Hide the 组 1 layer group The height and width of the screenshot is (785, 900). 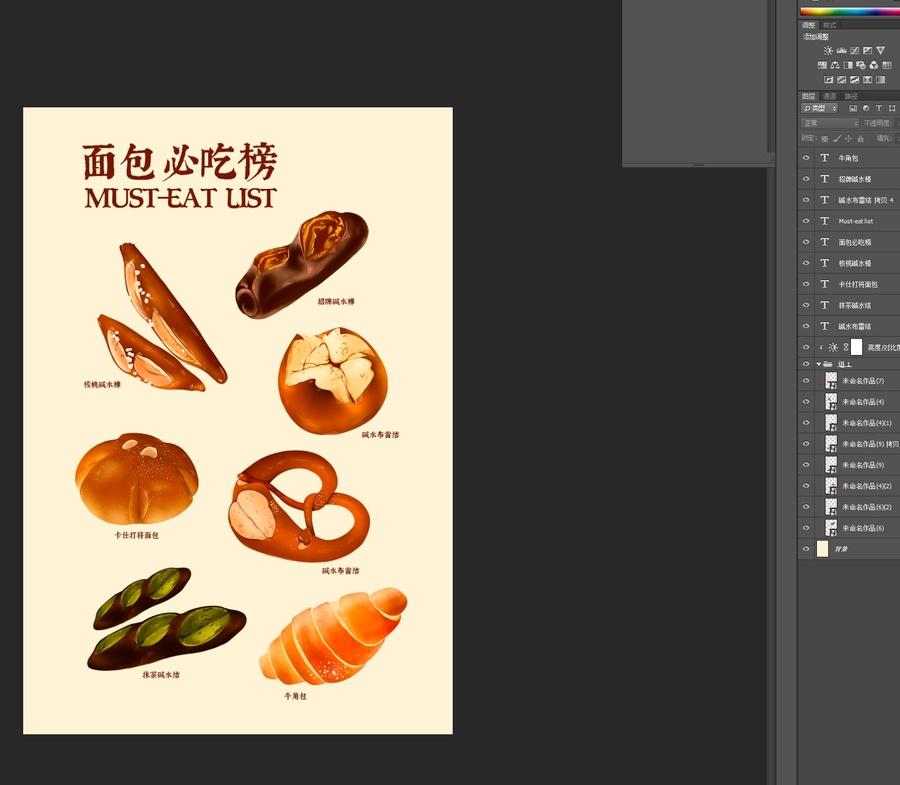coord(806,364)
